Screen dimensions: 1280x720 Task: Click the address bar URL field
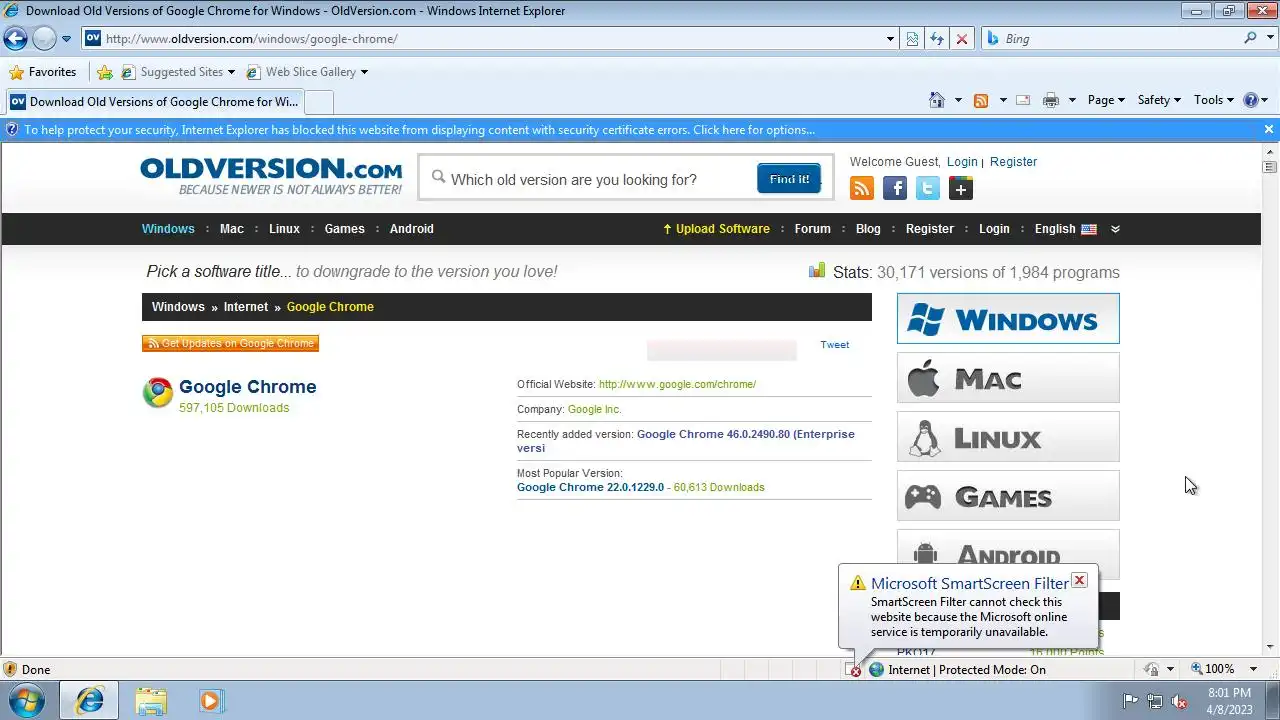pyautogui.click(x=483, y=39)
